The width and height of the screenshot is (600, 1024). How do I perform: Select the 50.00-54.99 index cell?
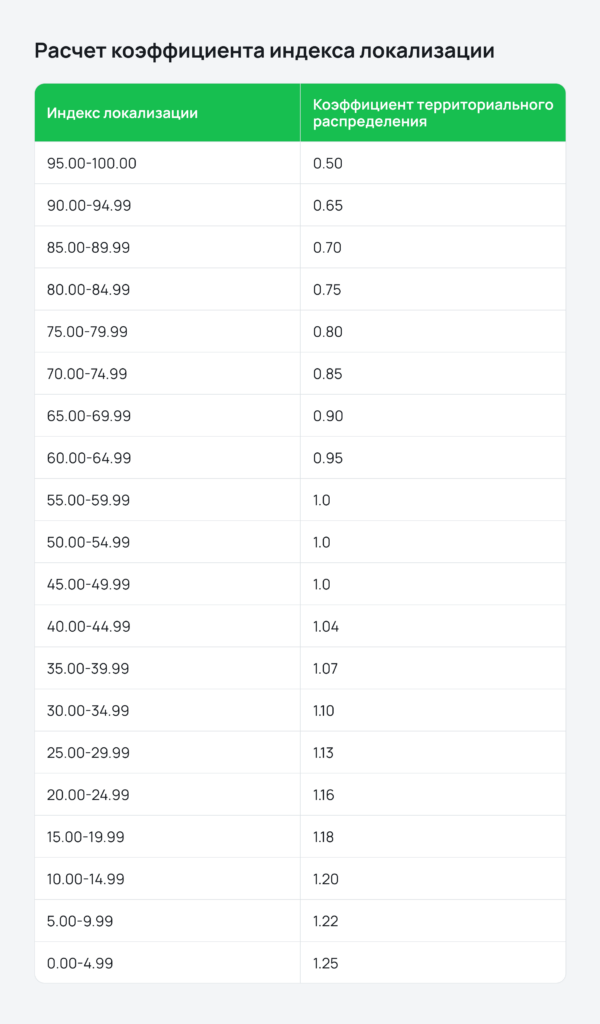pos(88,542)
